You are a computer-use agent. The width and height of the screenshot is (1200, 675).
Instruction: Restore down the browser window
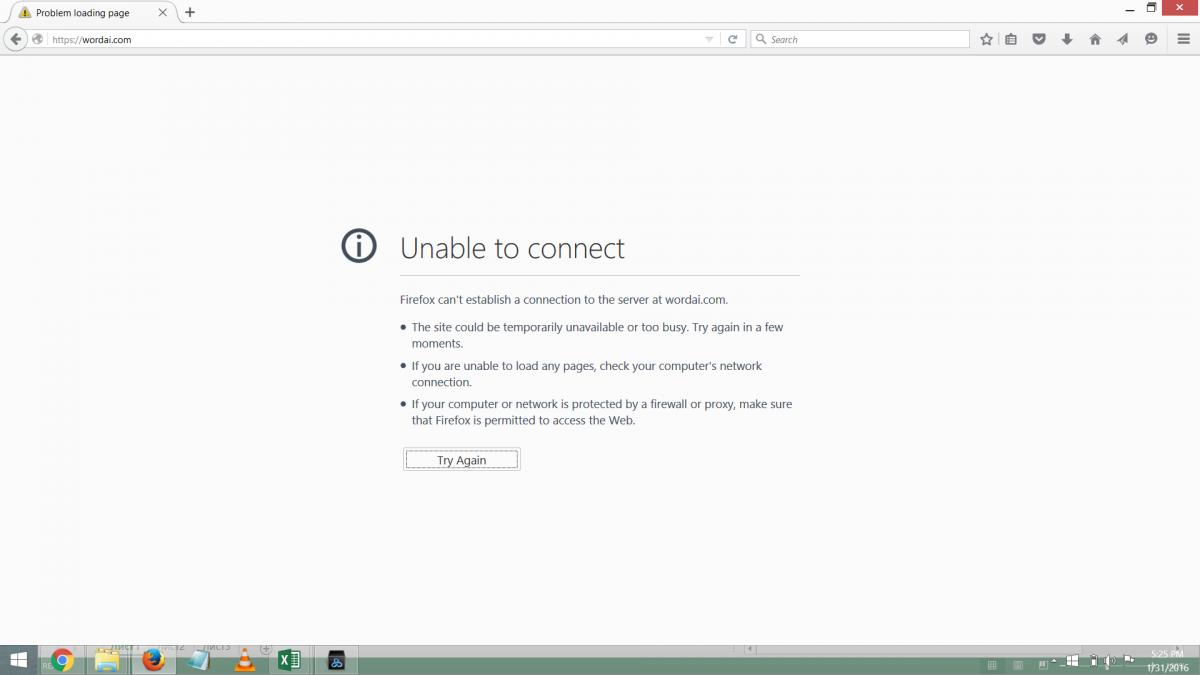coord(1152,7)
